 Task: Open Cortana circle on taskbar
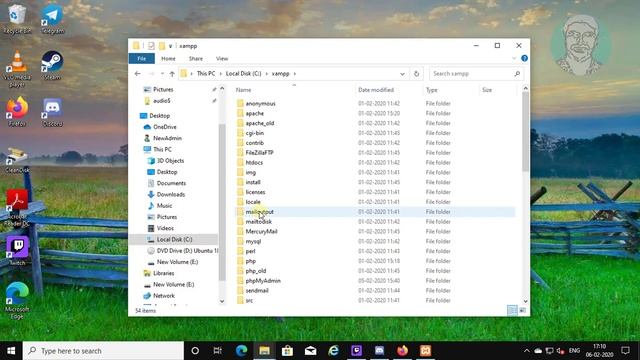pos(195,351)
